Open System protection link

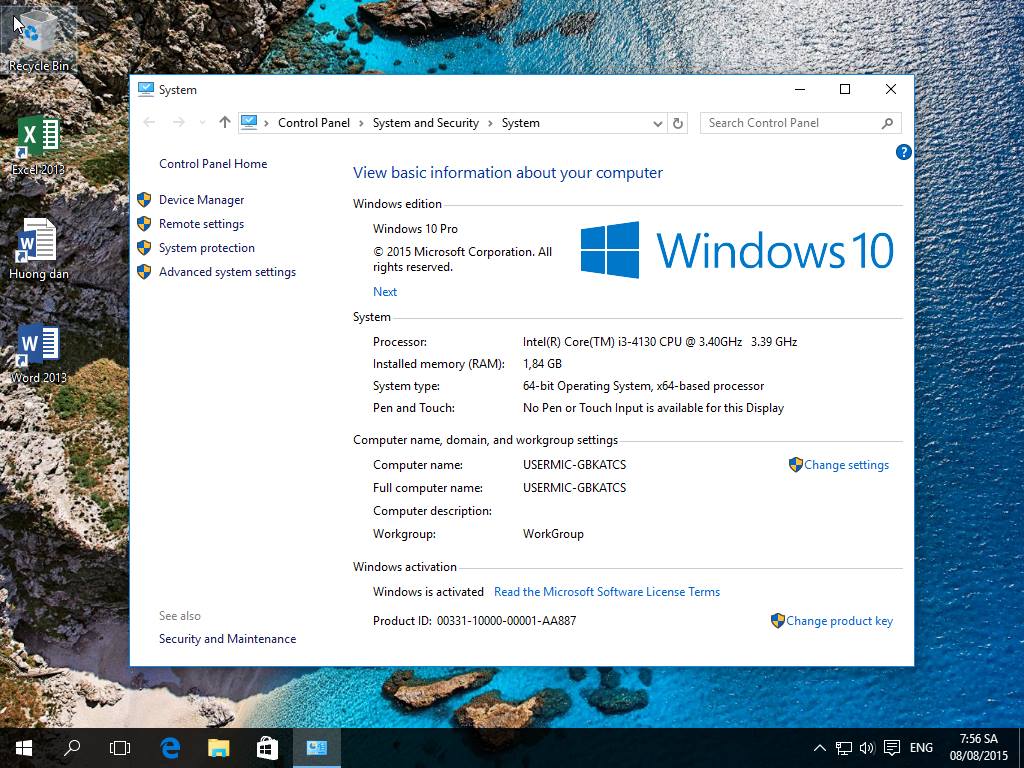pyautogui.click(x=206, y=248)
